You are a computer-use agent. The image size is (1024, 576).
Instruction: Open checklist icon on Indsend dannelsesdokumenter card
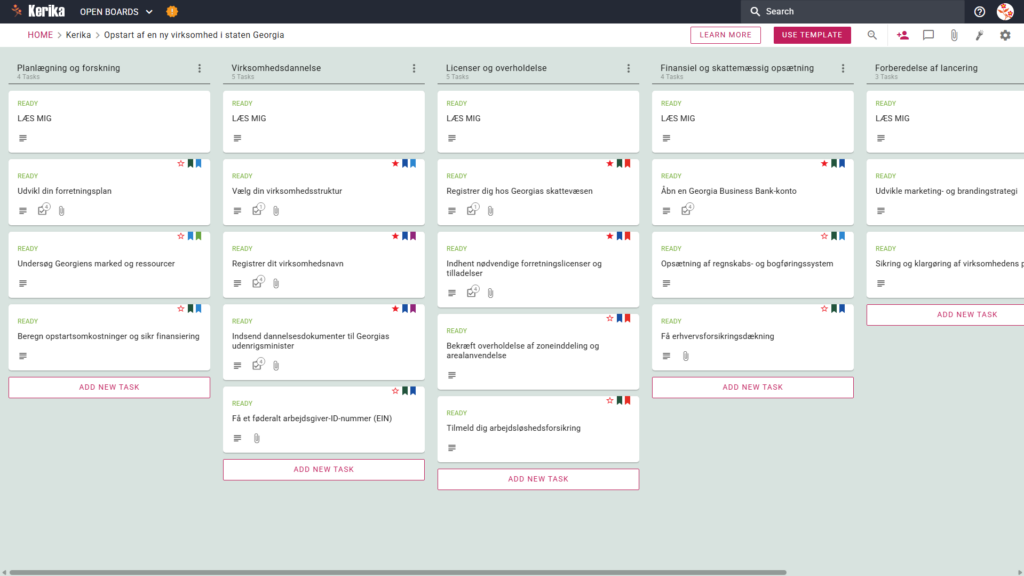(258, 364)
